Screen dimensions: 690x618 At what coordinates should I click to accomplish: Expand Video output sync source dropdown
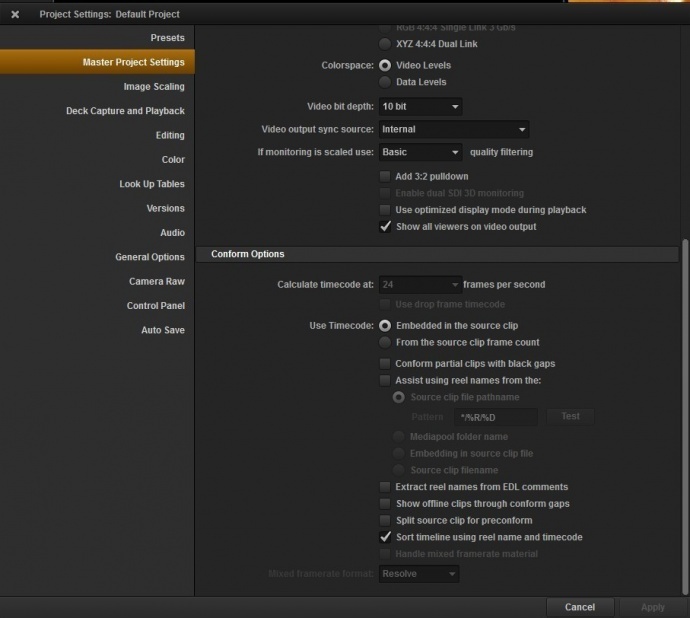pos(454,129)
